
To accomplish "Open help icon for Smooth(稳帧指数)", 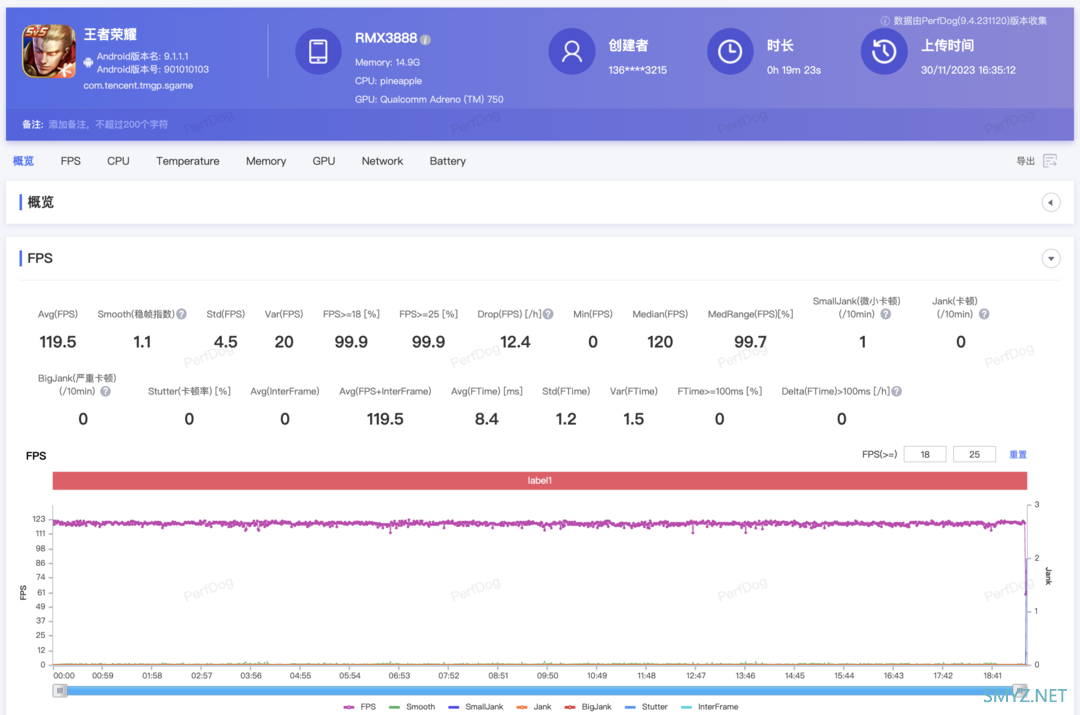I will click(182, 314).
